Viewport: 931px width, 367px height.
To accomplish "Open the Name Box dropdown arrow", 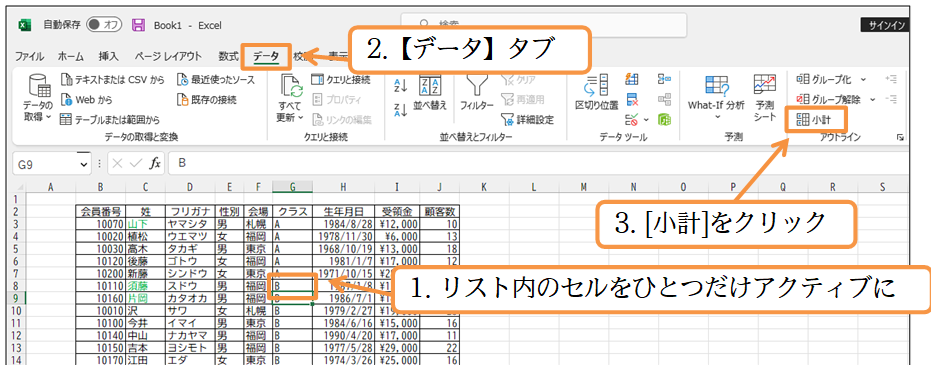I will point(83,164).
